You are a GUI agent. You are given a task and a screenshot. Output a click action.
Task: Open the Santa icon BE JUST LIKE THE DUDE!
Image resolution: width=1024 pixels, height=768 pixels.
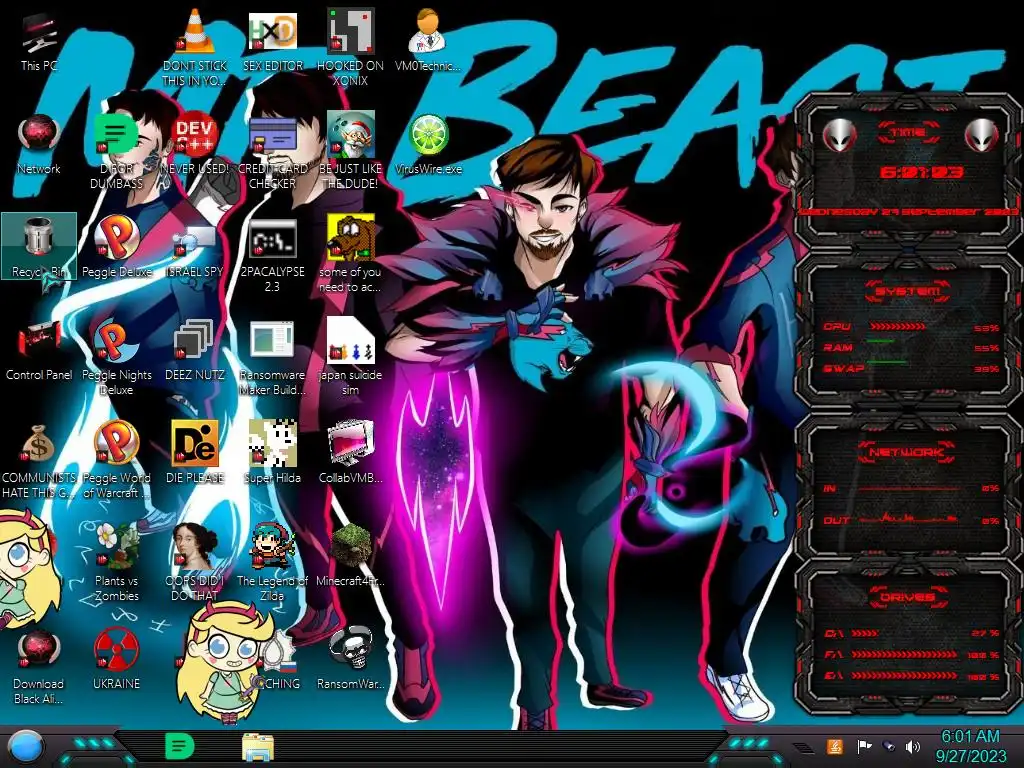click(351, 135)
